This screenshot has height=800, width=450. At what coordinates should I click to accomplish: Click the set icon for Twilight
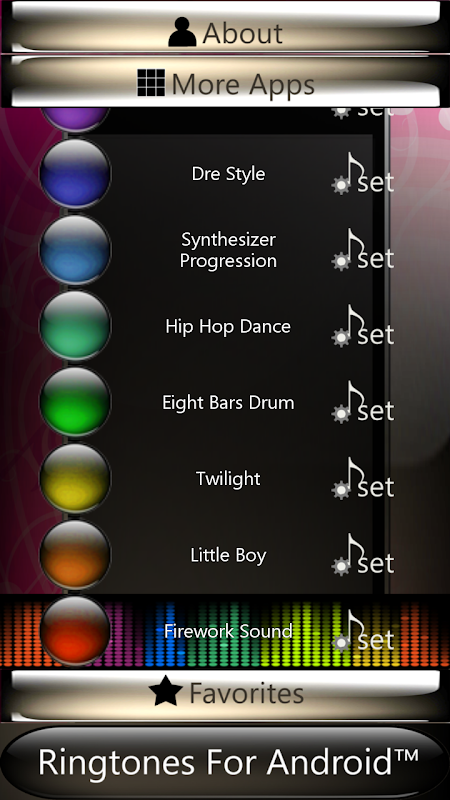tap(363, 478)
